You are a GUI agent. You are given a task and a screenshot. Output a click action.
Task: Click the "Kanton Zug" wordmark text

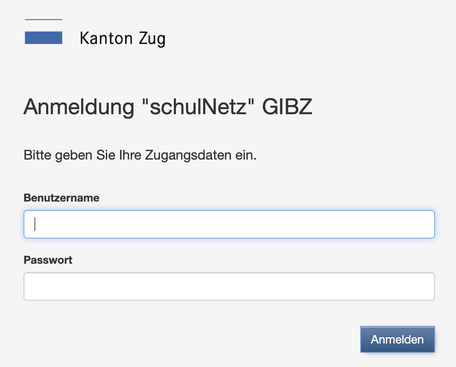[123, 39]
